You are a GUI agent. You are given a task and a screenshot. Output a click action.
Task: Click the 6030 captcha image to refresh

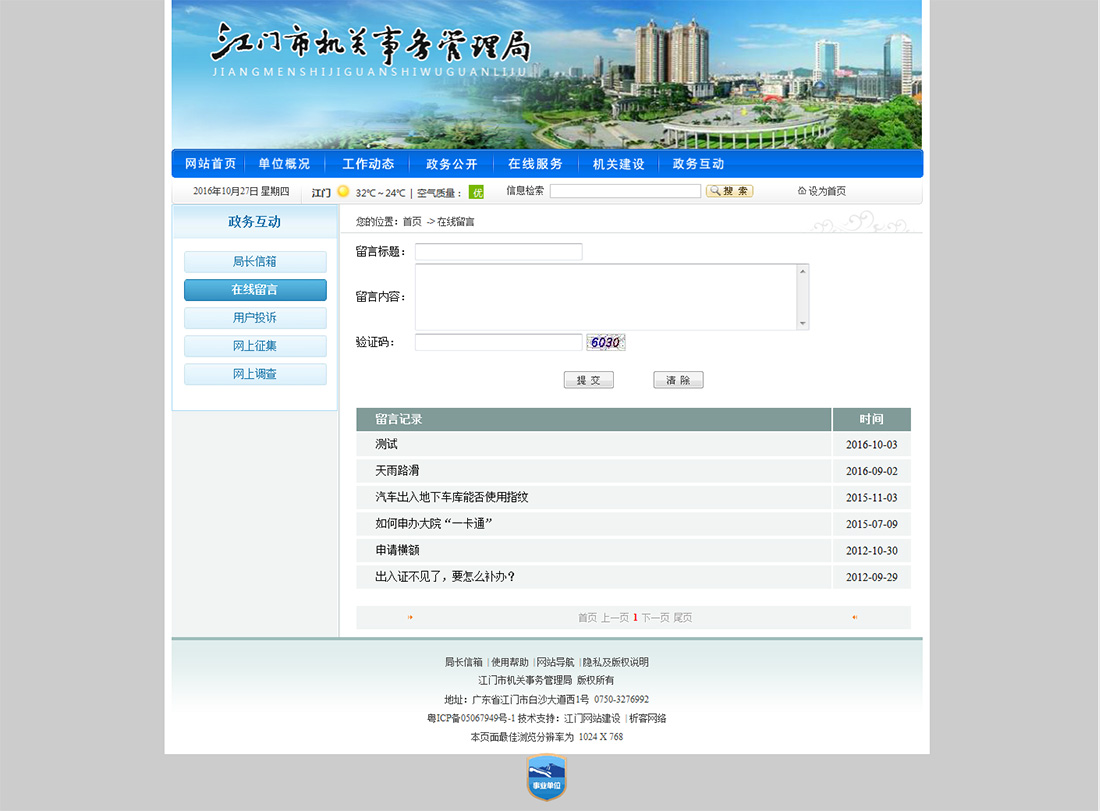(605, 342)
